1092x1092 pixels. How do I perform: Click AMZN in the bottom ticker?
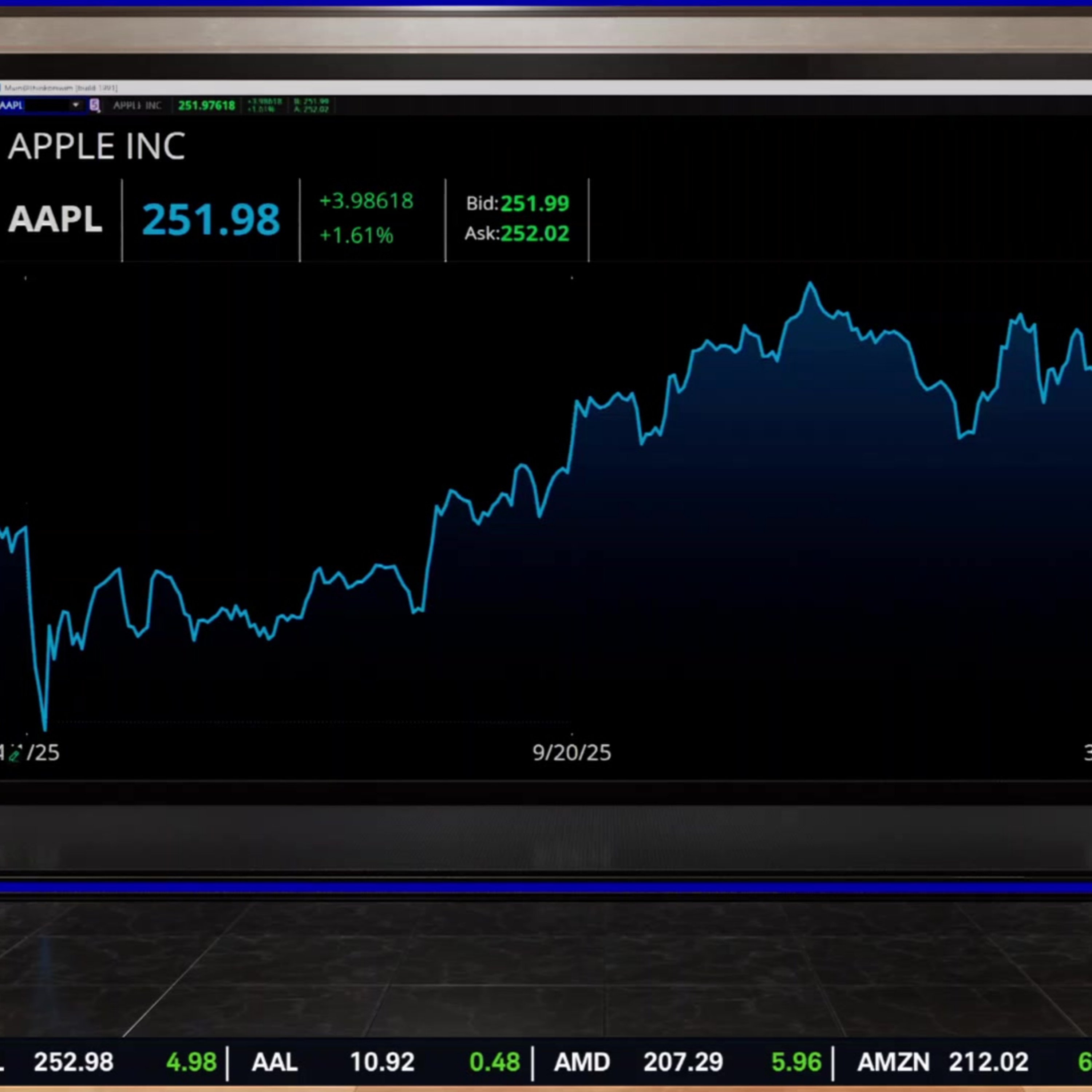click(893, 1062)
